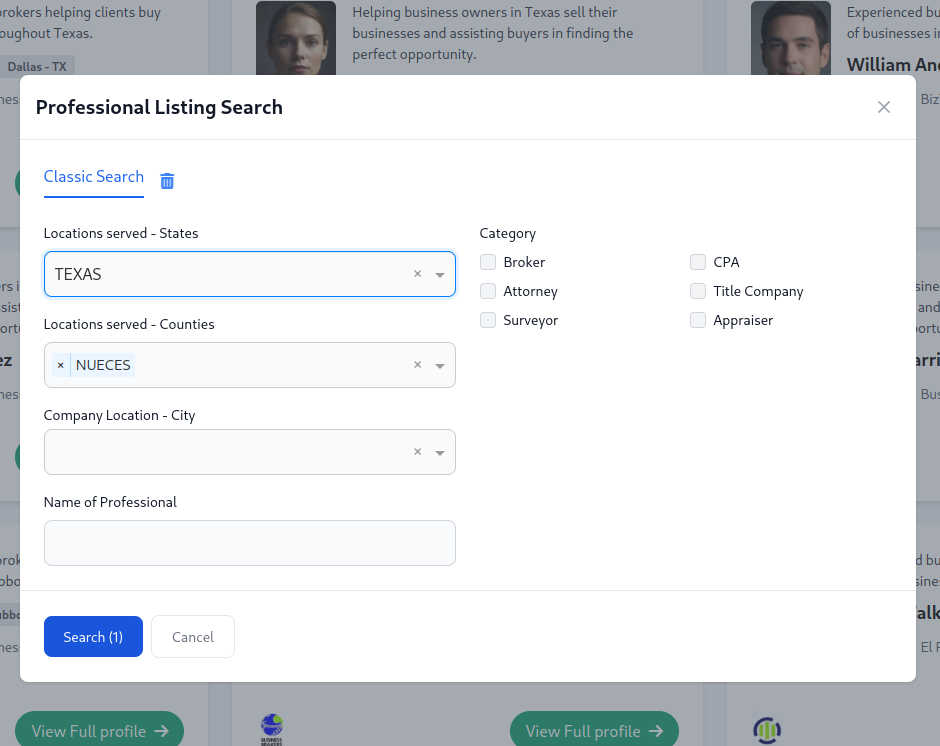Clear all selected counties
Image resolution: width=940 pixels, height=746 pixels.
[417, 366]
